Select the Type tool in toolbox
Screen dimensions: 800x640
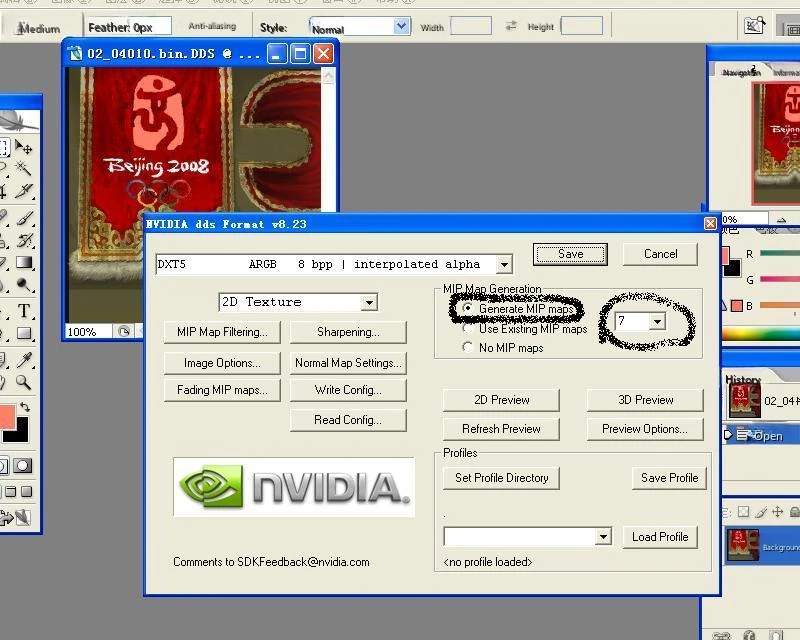pos(23,311)
